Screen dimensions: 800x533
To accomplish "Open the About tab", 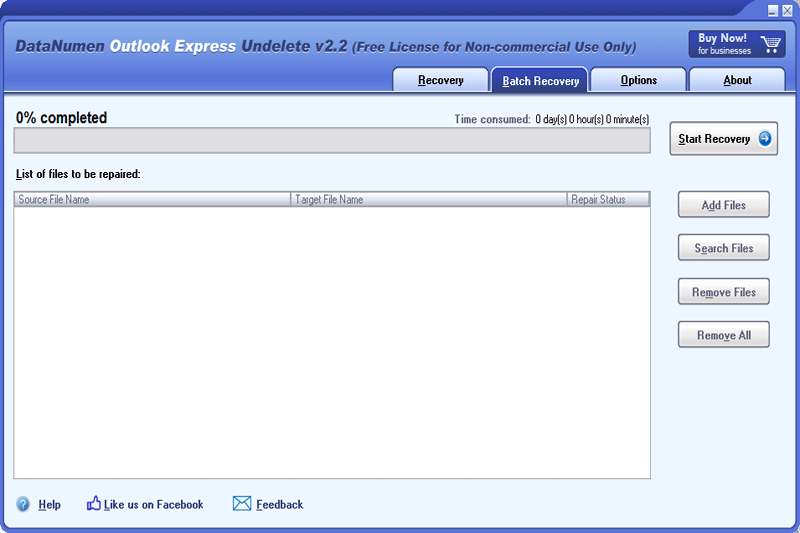I will click(x=737, y=80).
